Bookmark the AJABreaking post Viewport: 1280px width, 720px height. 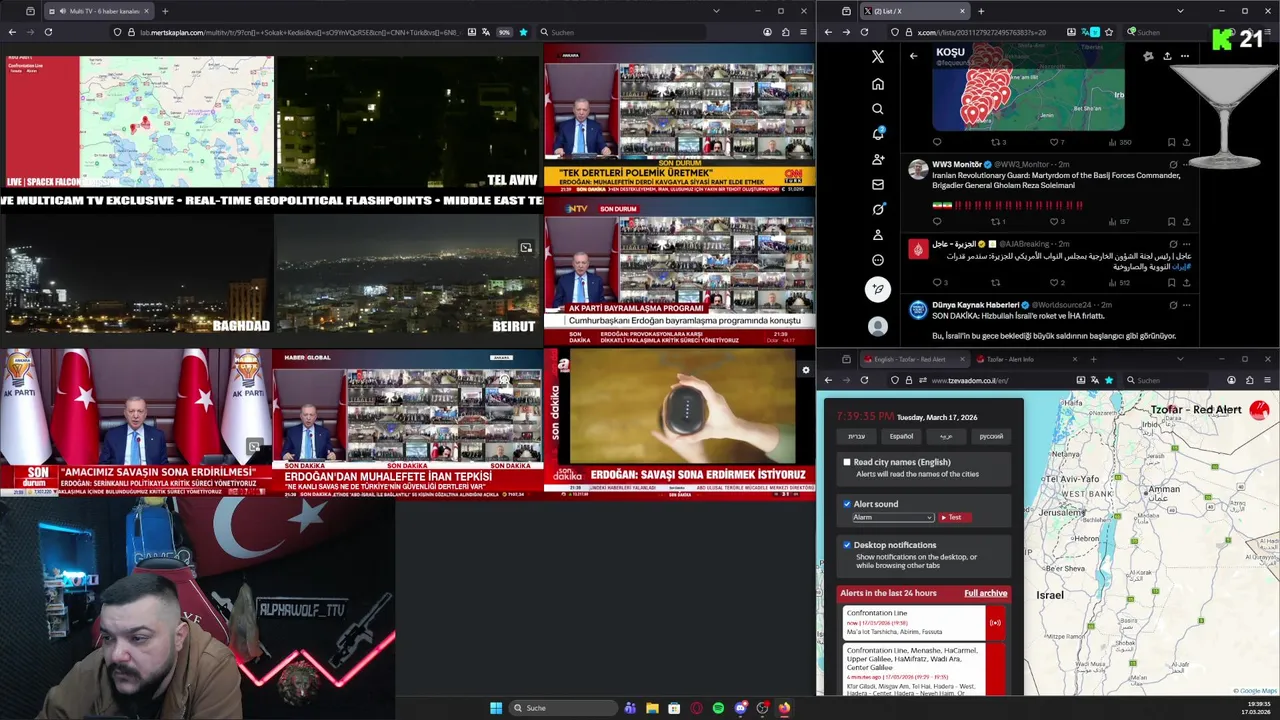coord(1172,282)
